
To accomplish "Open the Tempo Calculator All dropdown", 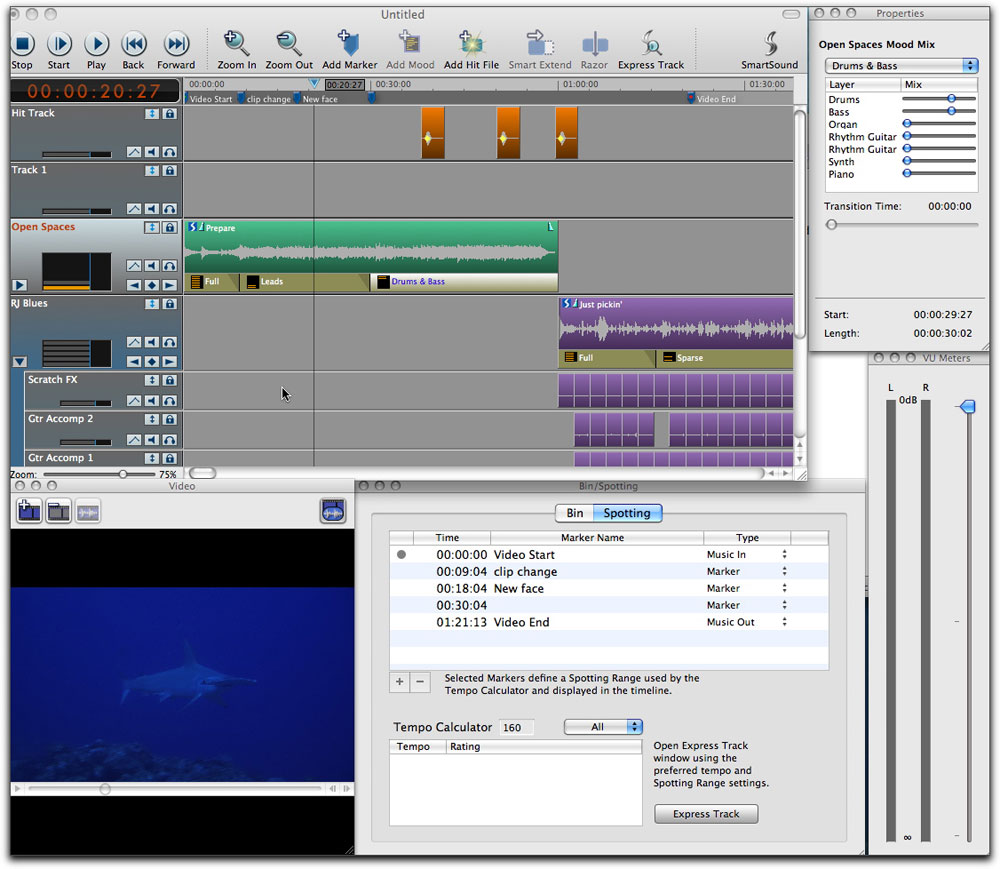I will (x=603, y=727).
